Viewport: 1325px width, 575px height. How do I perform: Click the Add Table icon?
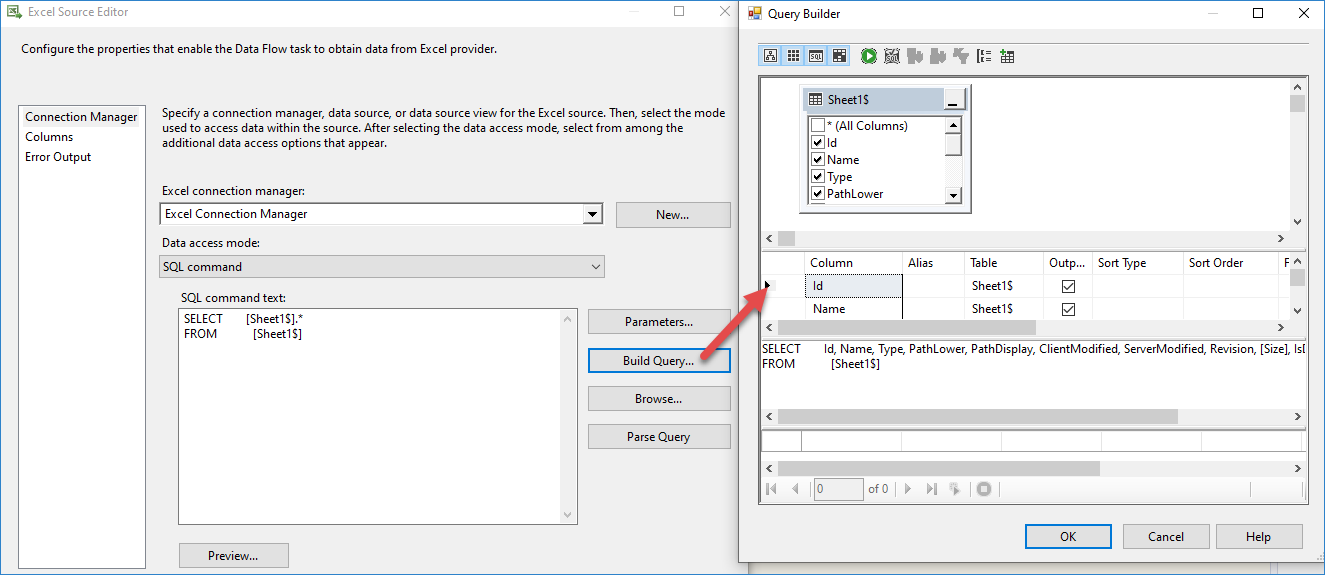[x=1007, y=56]
